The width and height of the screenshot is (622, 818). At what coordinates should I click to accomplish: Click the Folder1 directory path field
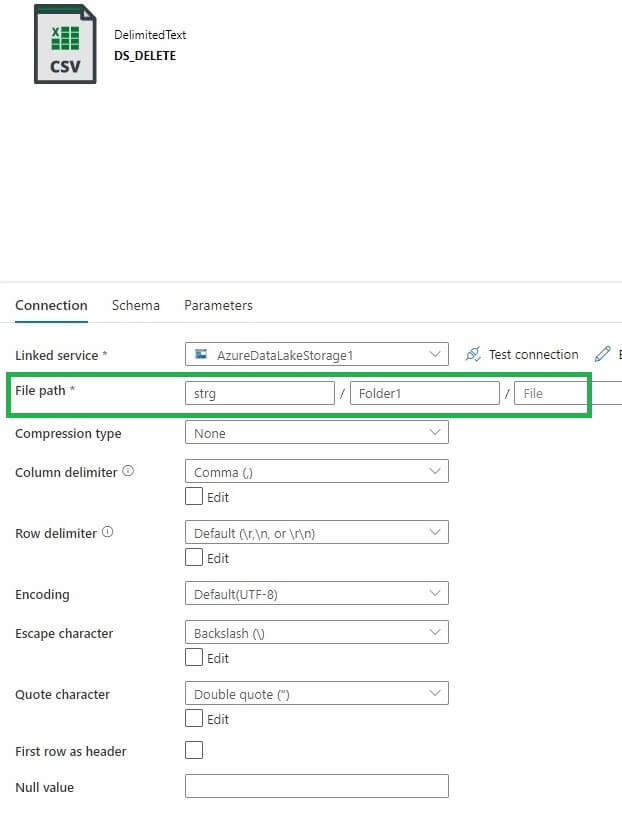click(x=424, y=393)
